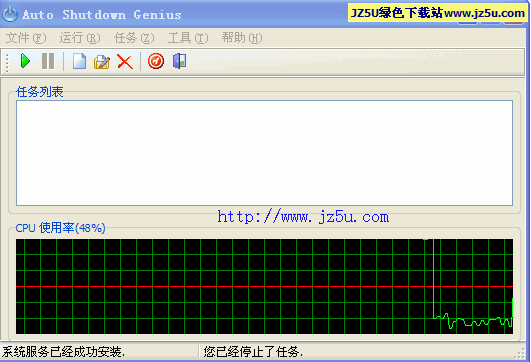Click the status message 您已经停止了任务

click(253, 352)
